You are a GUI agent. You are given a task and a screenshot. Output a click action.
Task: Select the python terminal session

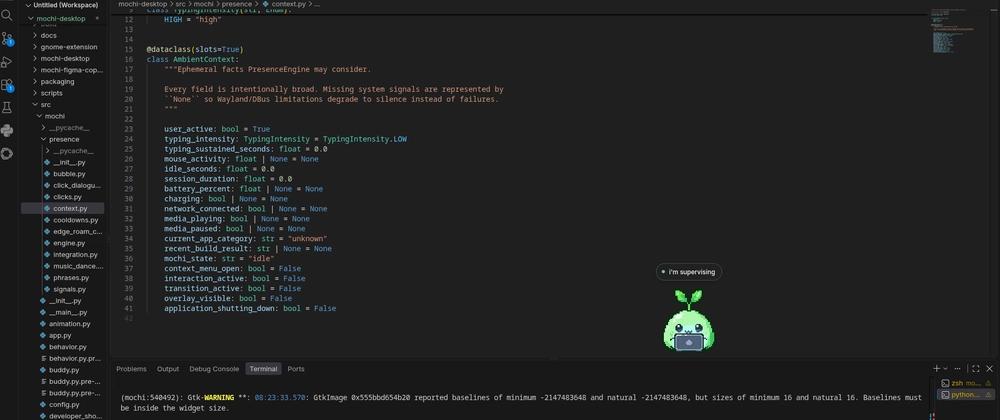pos(967,395)
